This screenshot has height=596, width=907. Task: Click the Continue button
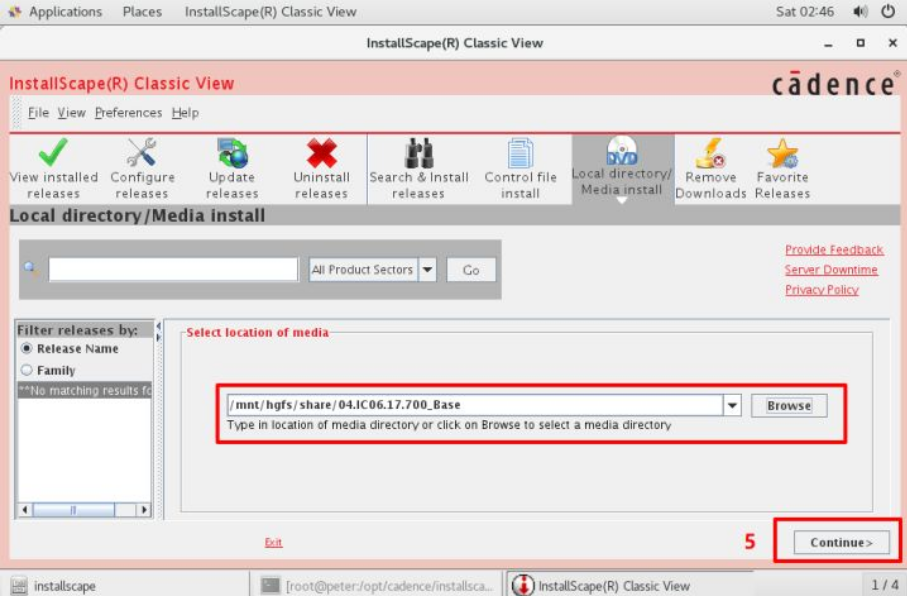842,541
